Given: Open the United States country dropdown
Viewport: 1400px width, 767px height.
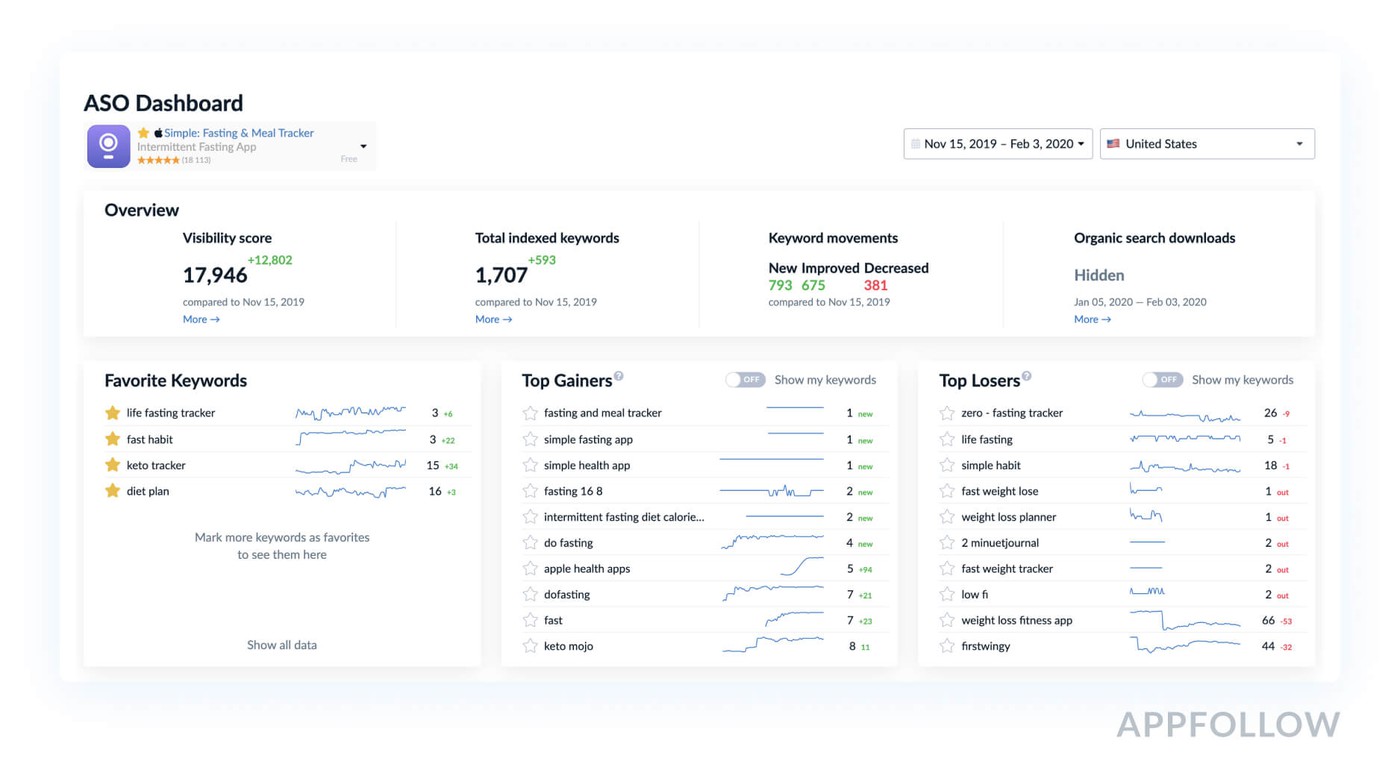Looking at the screenshot, I should click(x=1207, y=144).
